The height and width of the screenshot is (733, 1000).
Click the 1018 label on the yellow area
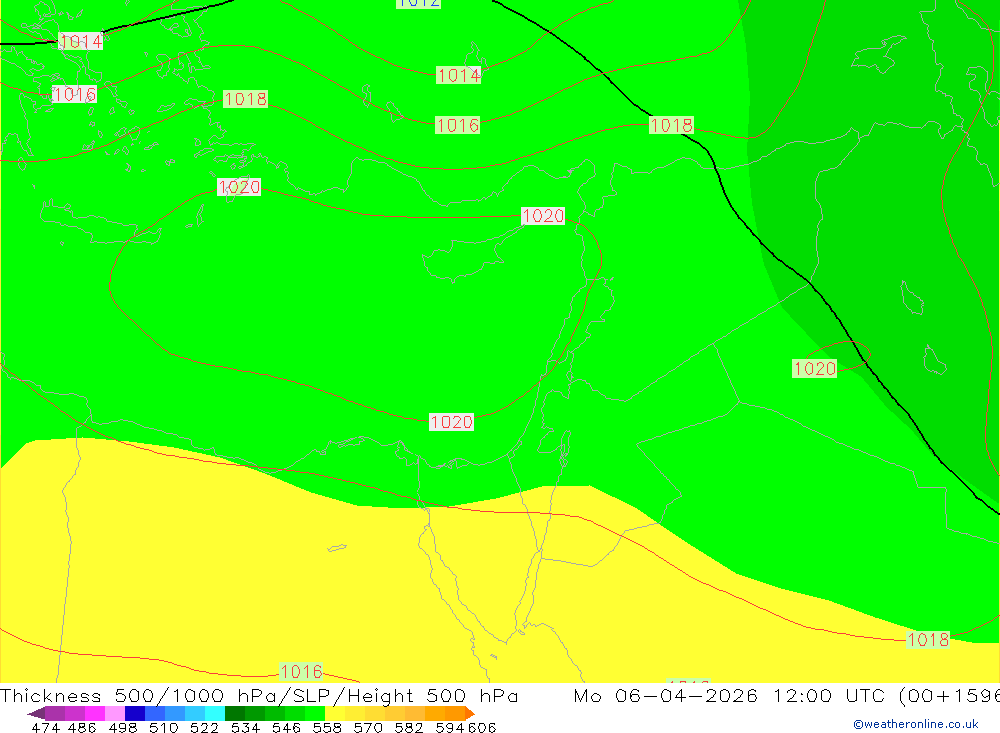coord(927,640)
